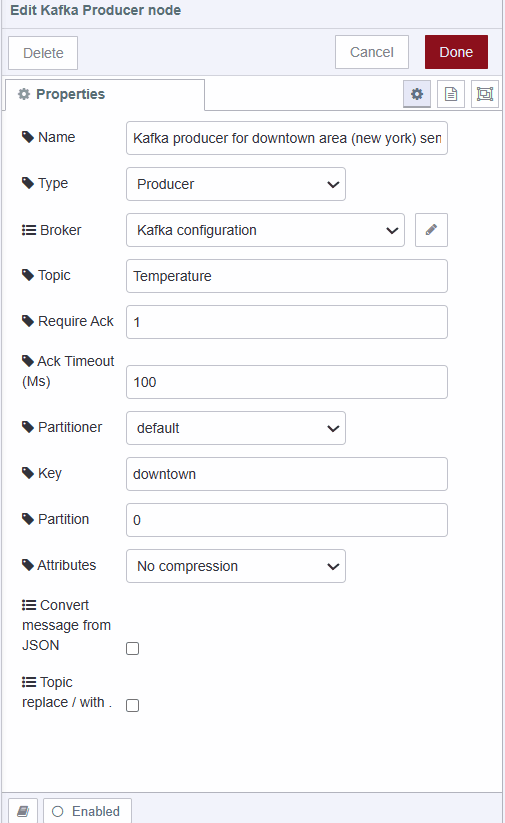Click the red Done button
Viewport: 505px width, 823px height.
click(x=456, y=52)
